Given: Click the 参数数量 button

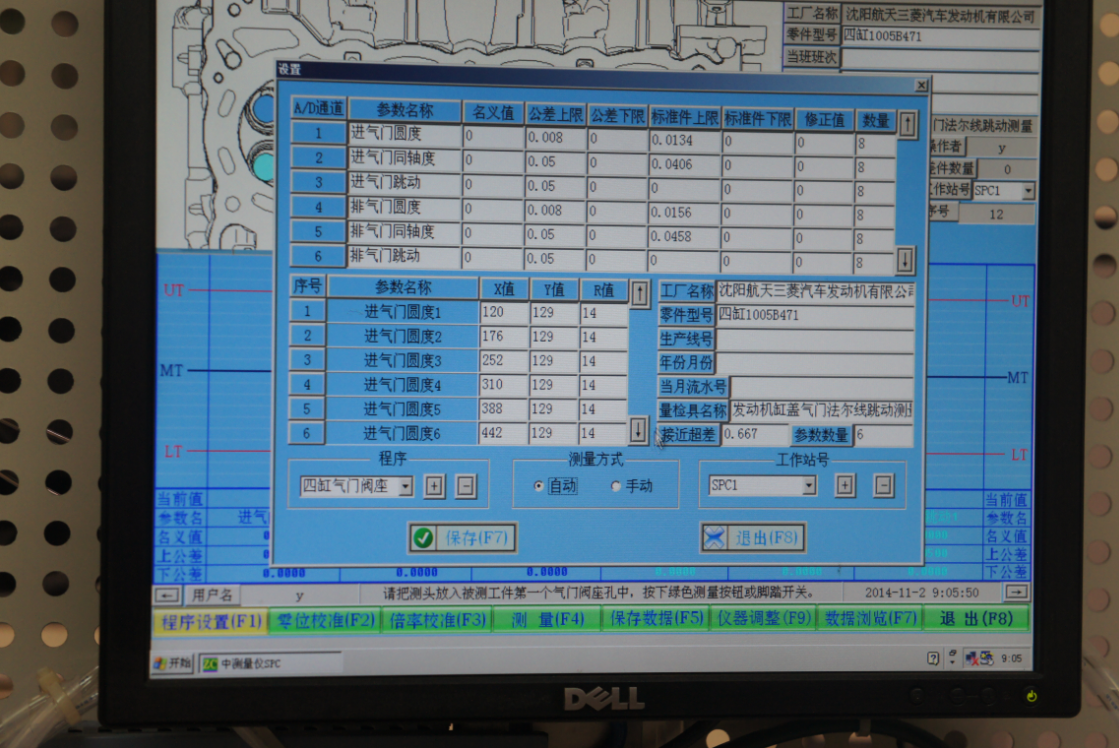Looking at the screenshot, I should 821,435.
